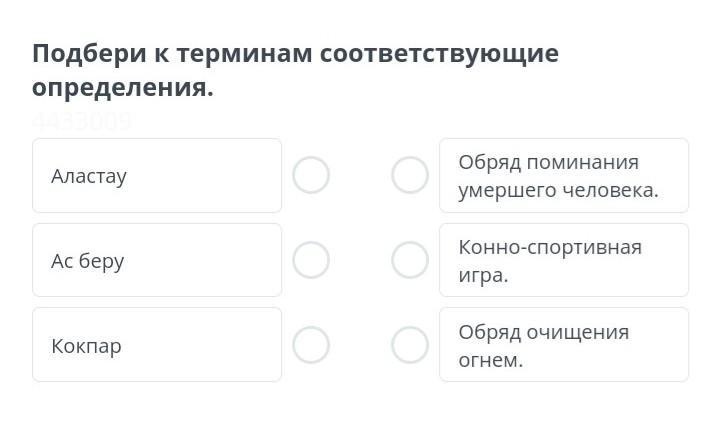Select the circle next to Аластау
702x437 pixels.
click(311, 175)
